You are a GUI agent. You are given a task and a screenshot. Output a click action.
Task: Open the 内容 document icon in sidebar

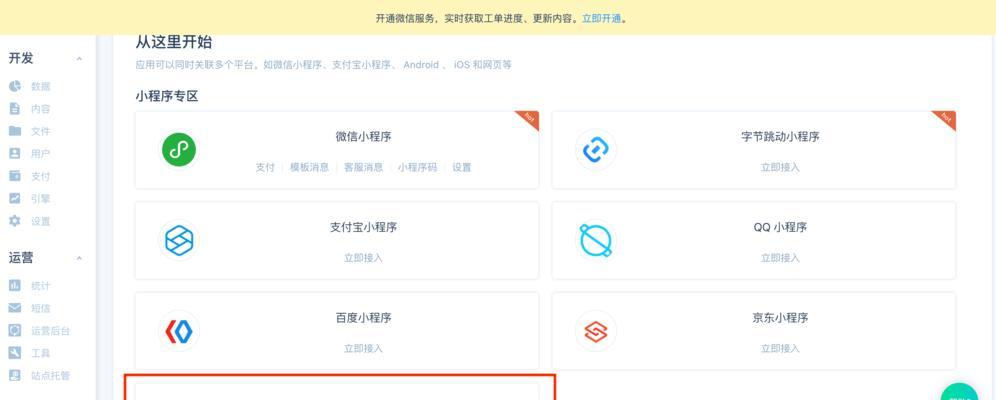click(x=15, y=109)
